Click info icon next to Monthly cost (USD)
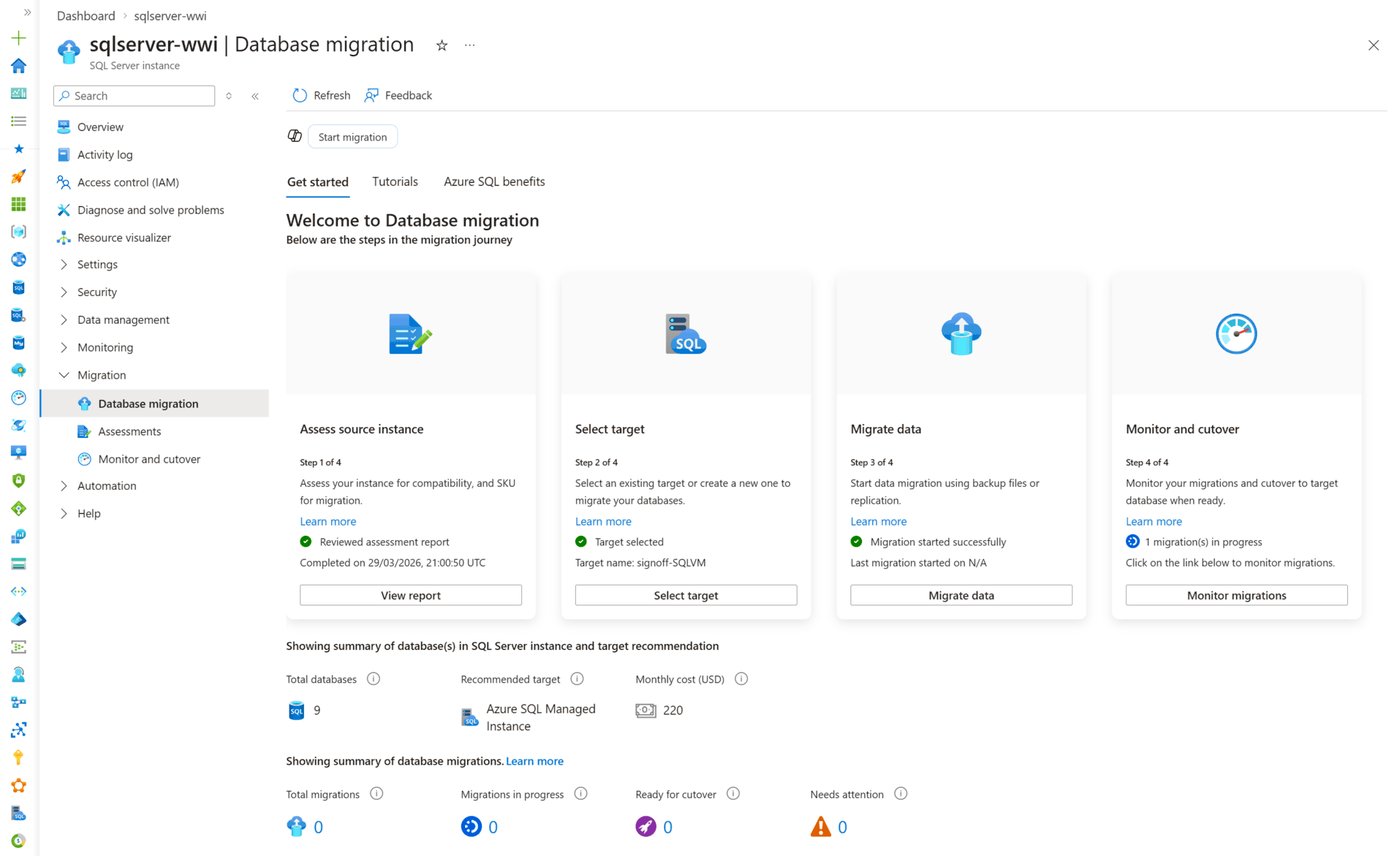This screenshot has height=856, width=1400. (x=742, y=679)
